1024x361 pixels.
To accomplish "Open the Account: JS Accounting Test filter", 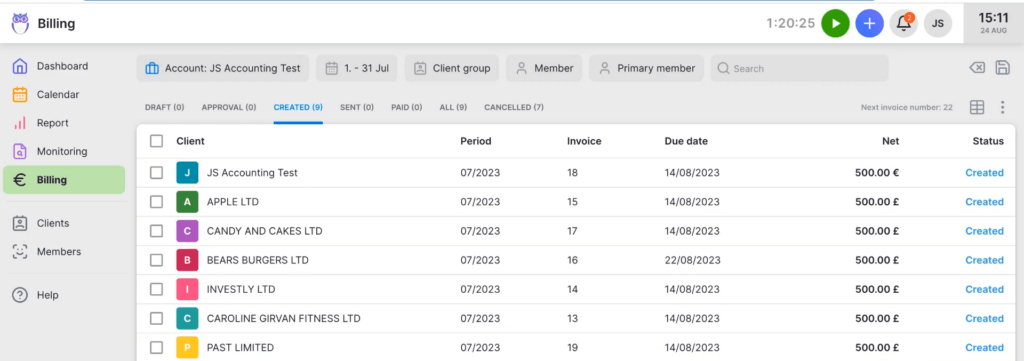I will click(223, 68).
